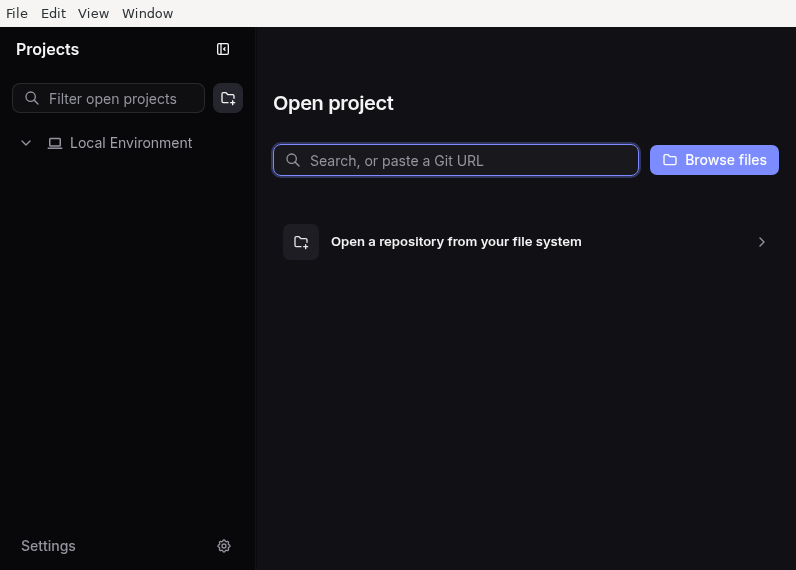Screen dimensions: 796x570
Task: Click the folder-plus icon in repository row
Action: click(301, 242)
